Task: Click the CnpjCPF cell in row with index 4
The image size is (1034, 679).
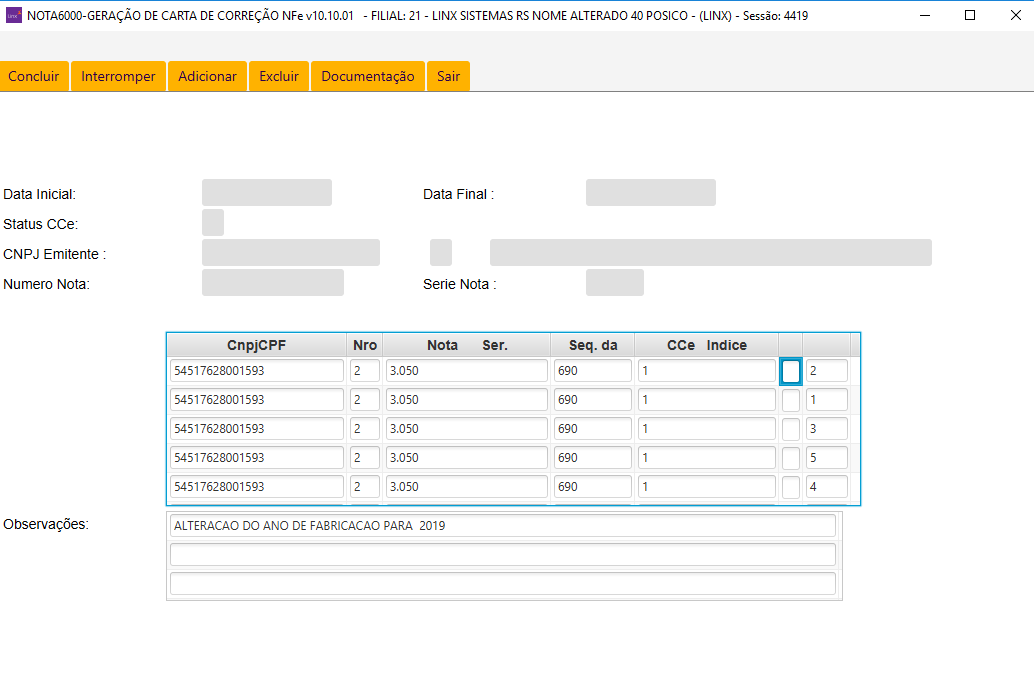Action: click(x=257, y=487)
